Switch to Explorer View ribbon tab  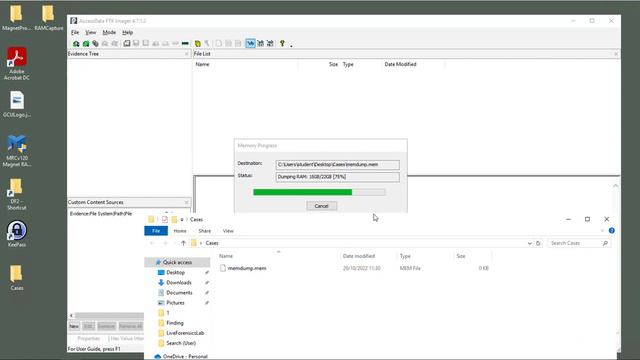228,231
